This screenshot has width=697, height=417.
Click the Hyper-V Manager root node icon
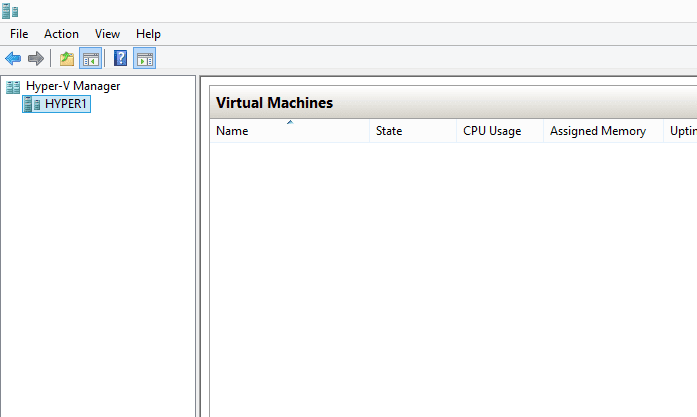13,87
